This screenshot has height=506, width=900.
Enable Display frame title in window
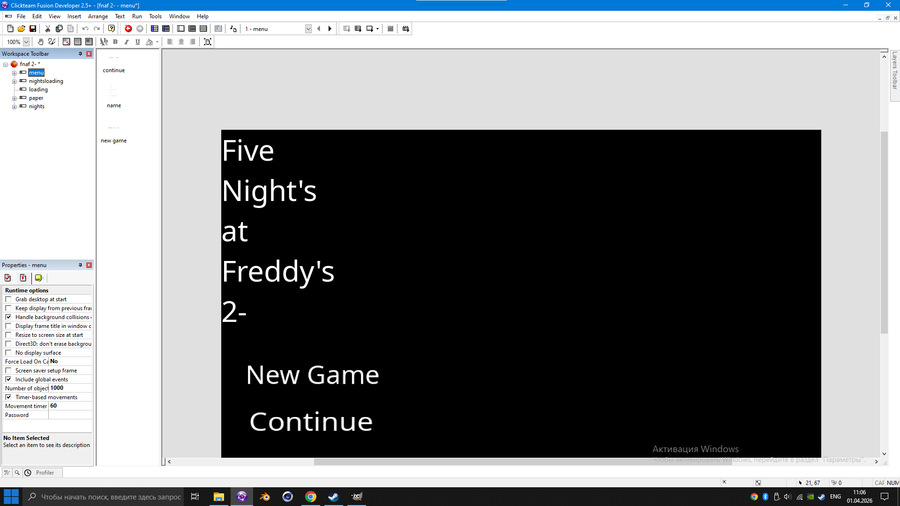click(8, 326)
